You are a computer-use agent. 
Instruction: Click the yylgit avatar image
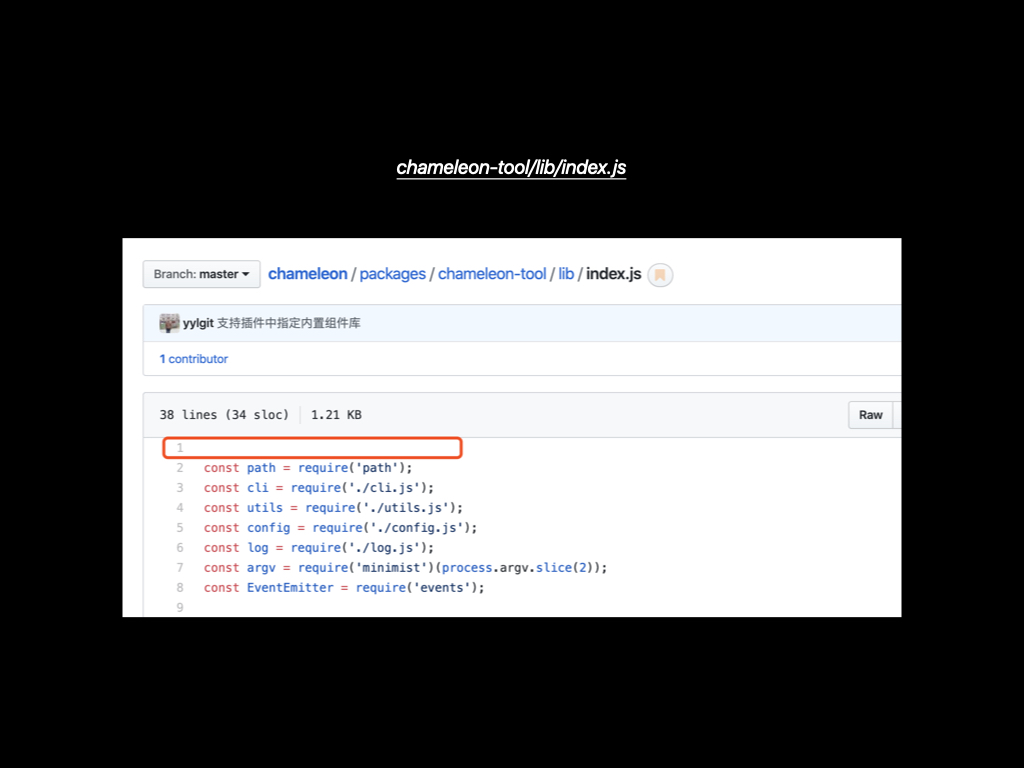click(169, 323)
